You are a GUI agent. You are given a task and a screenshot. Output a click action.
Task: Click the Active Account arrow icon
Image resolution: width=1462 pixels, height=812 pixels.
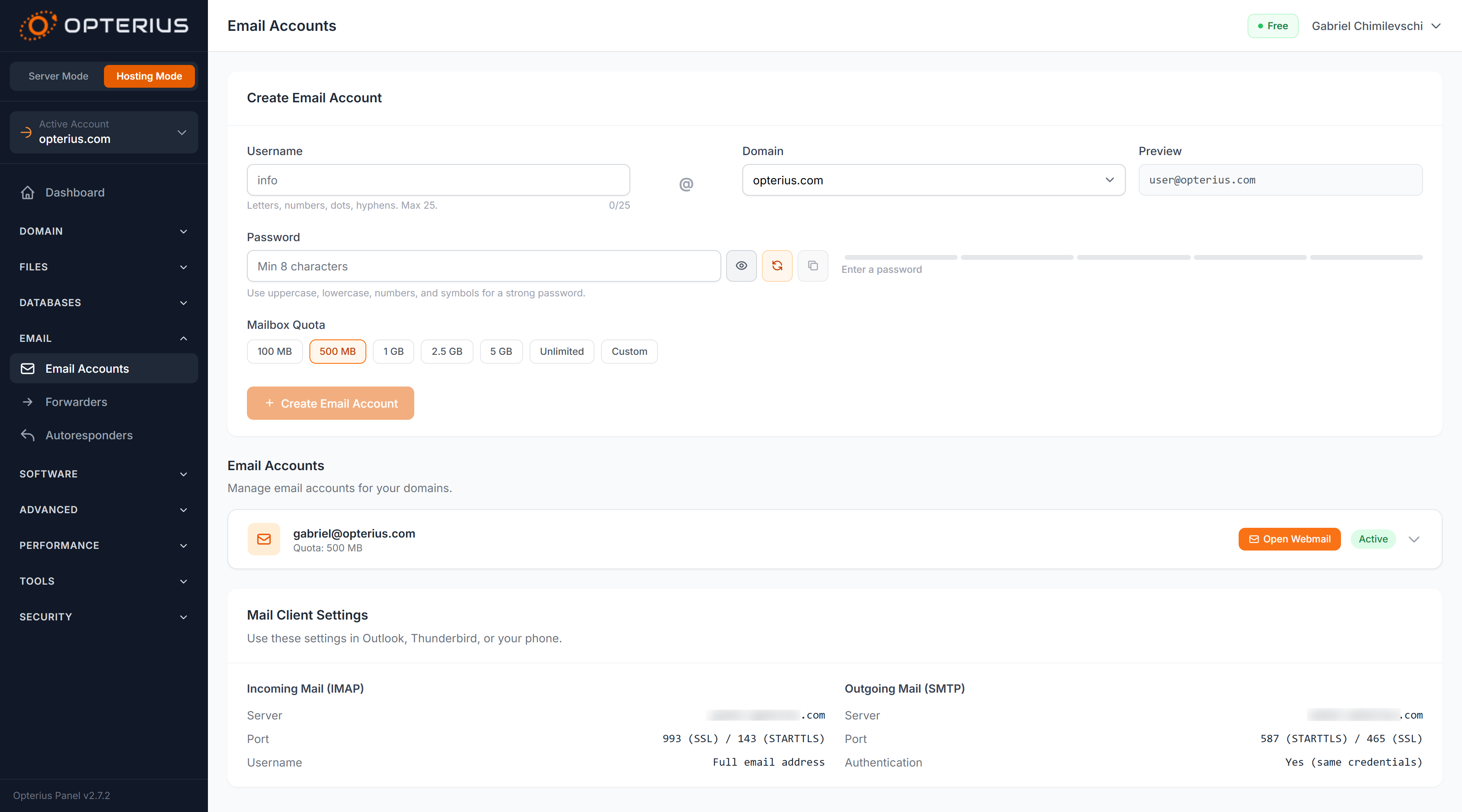[26, 132]
